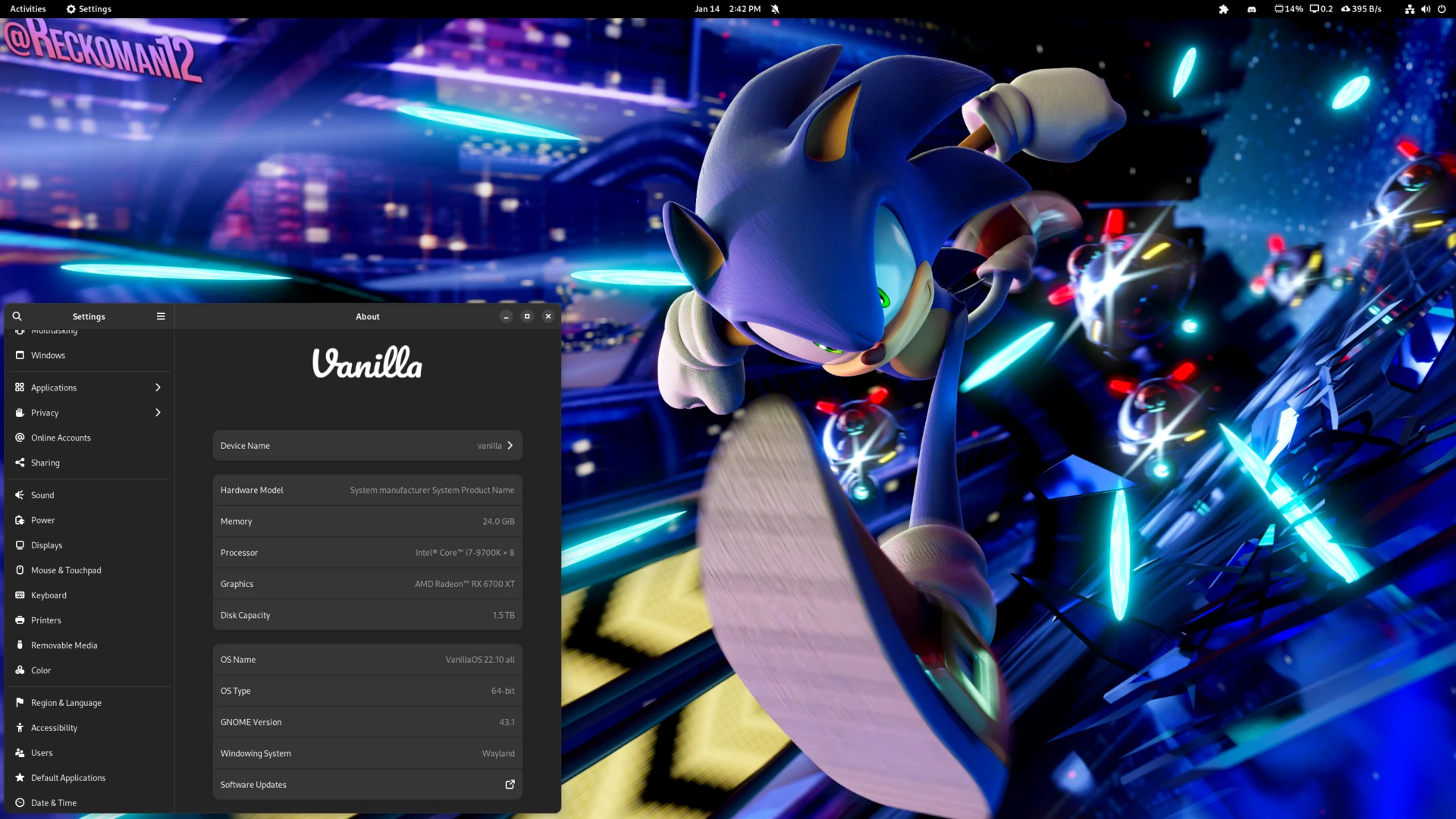Click the Accessibility figure icon
1456x819 pixels.
pyautogui.click(x=20, y=728)
